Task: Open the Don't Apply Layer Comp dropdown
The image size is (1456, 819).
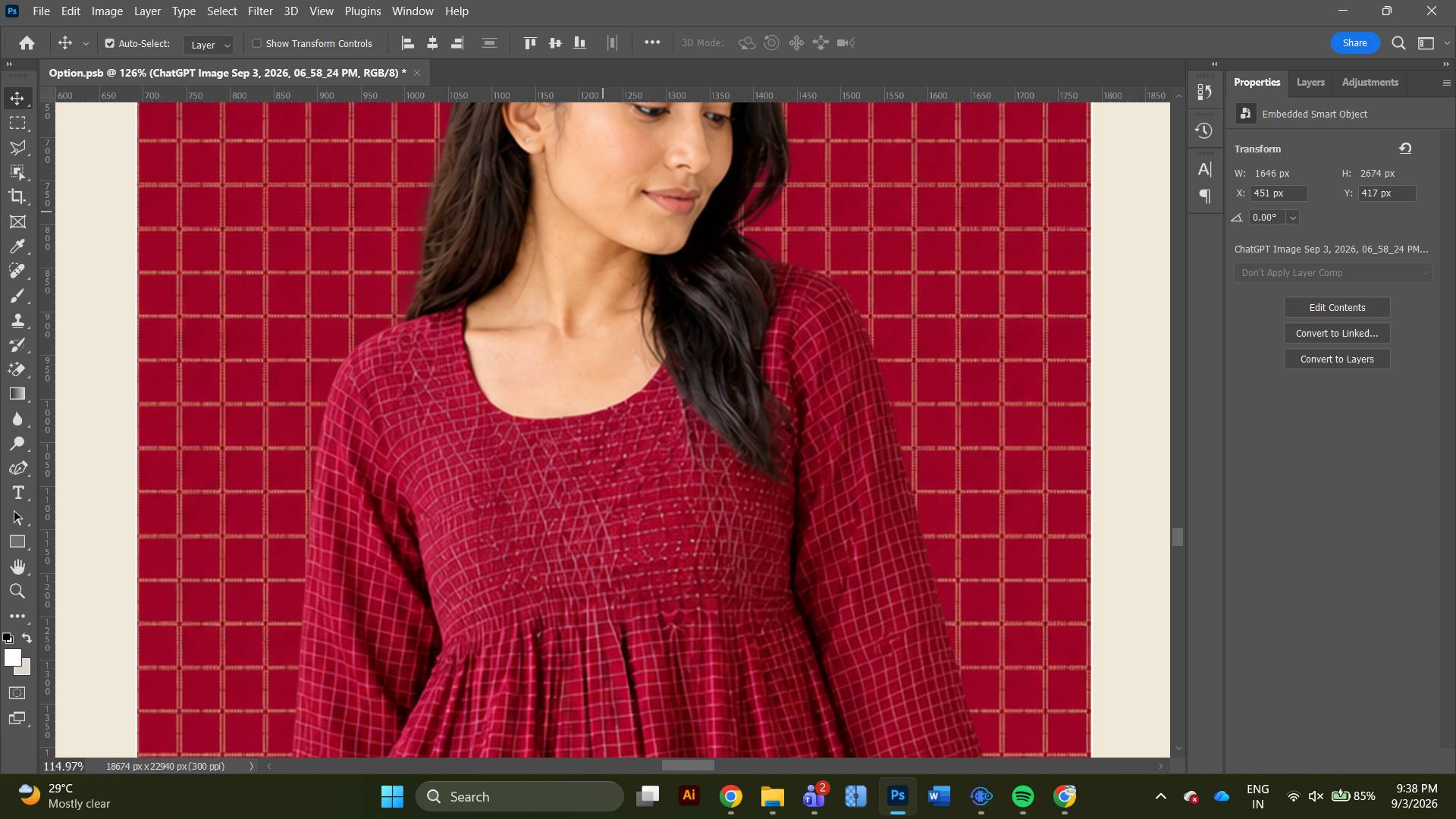Action: (x=1333, y=273)
